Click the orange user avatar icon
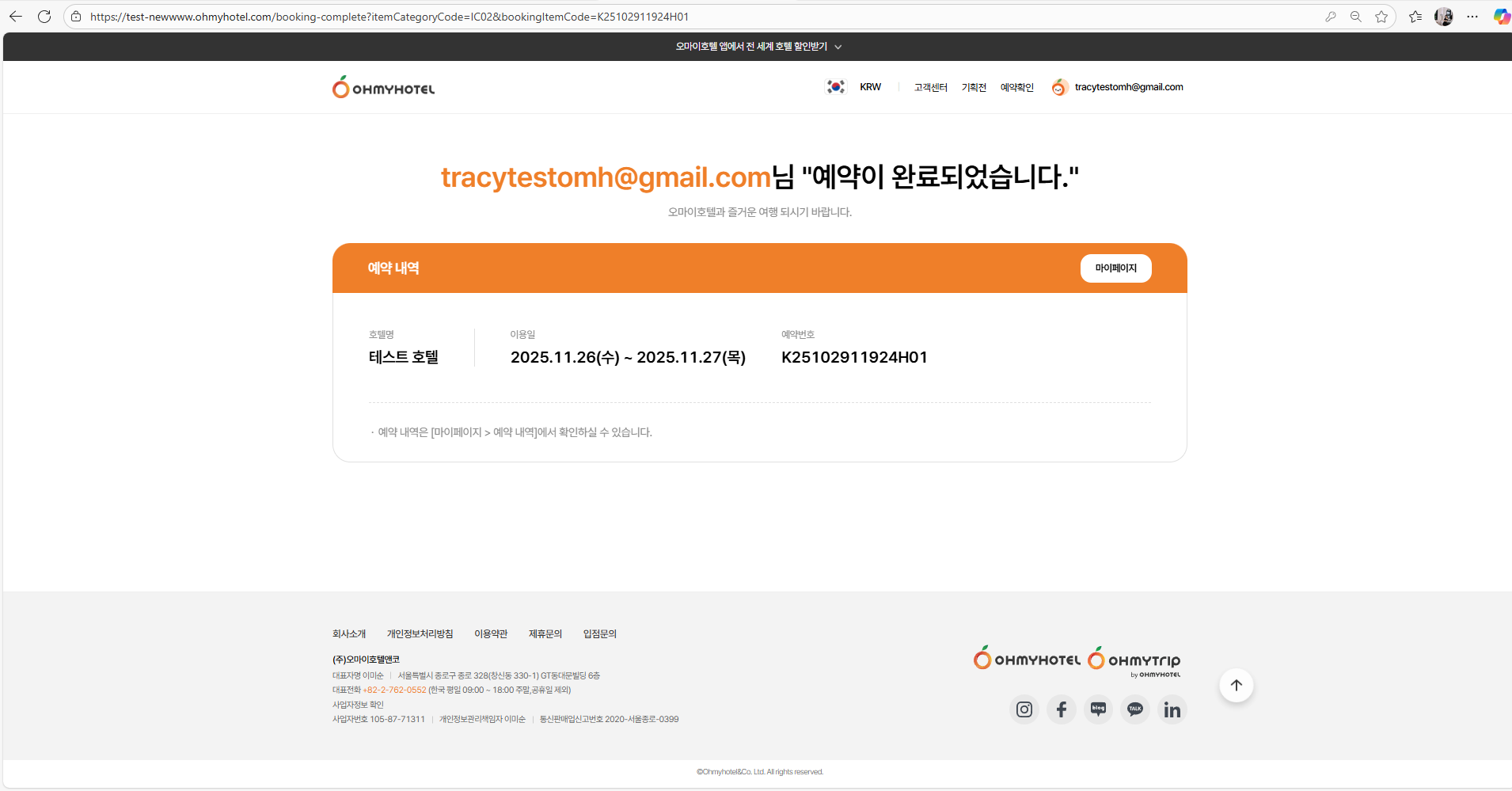Viewport: 1512px width, 791px height. 1060,87
